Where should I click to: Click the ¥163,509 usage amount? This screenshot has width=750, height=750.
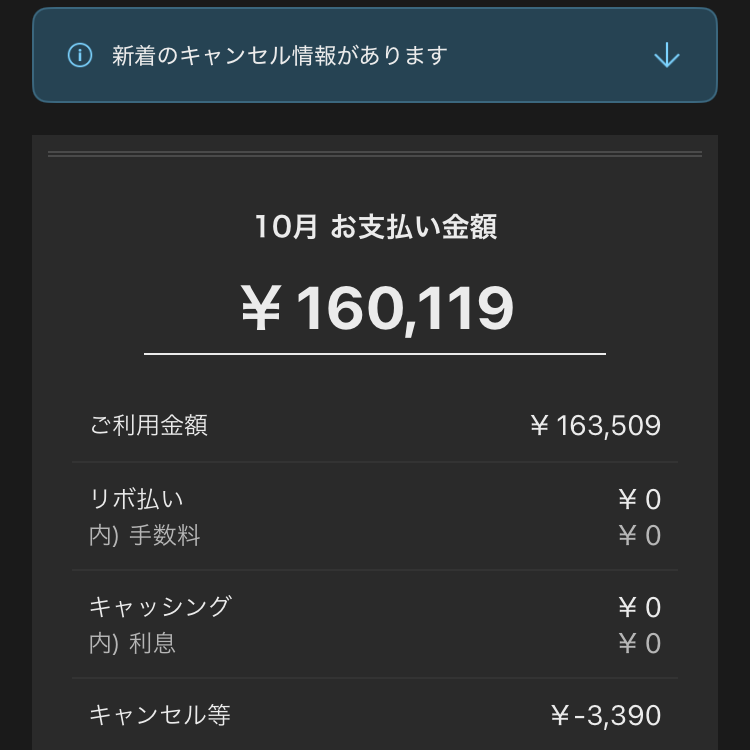[595, 426]
